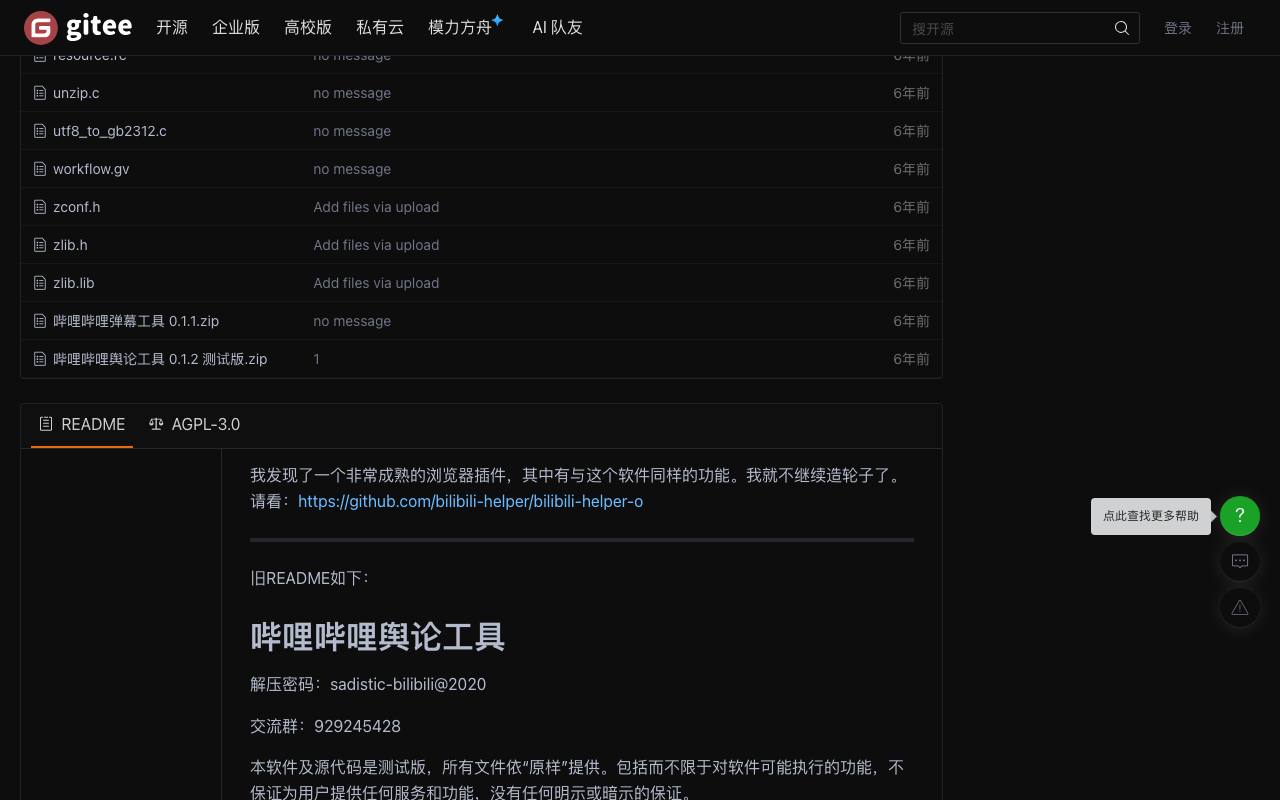Open the utf8_to_gb2312.c file
This screenshot has width=1280, height=800.
click(x=110, y=131)
